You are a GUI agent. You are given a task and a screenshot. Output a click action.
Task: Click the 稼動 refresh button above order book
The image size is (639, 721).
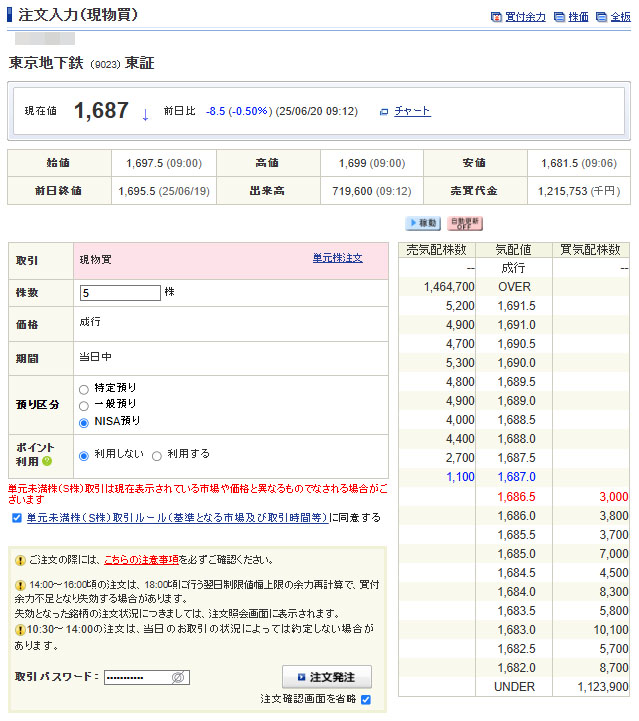click(x=423, y=223)
